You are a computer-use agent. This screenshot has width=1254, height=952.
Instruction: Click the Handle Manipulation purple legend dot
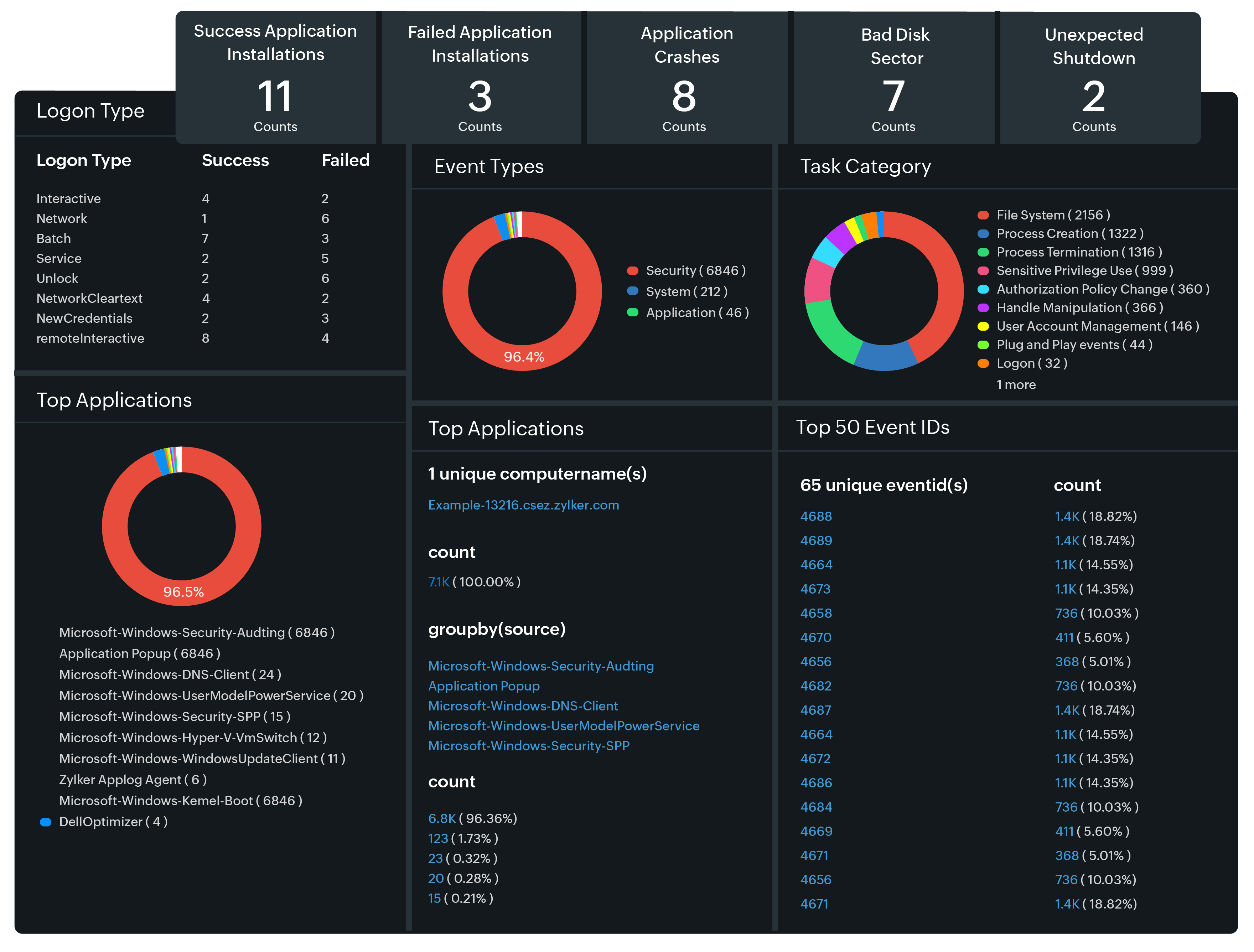click(983, 308)
